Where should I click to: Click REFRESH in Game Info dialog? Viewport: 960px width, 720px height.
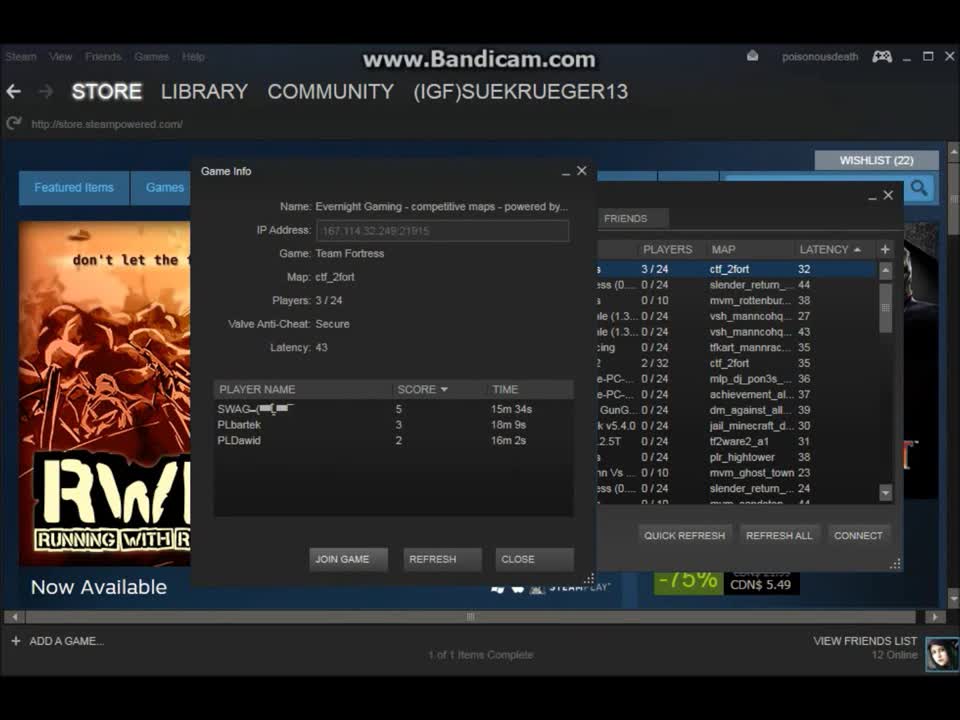[x=442, y=559]
